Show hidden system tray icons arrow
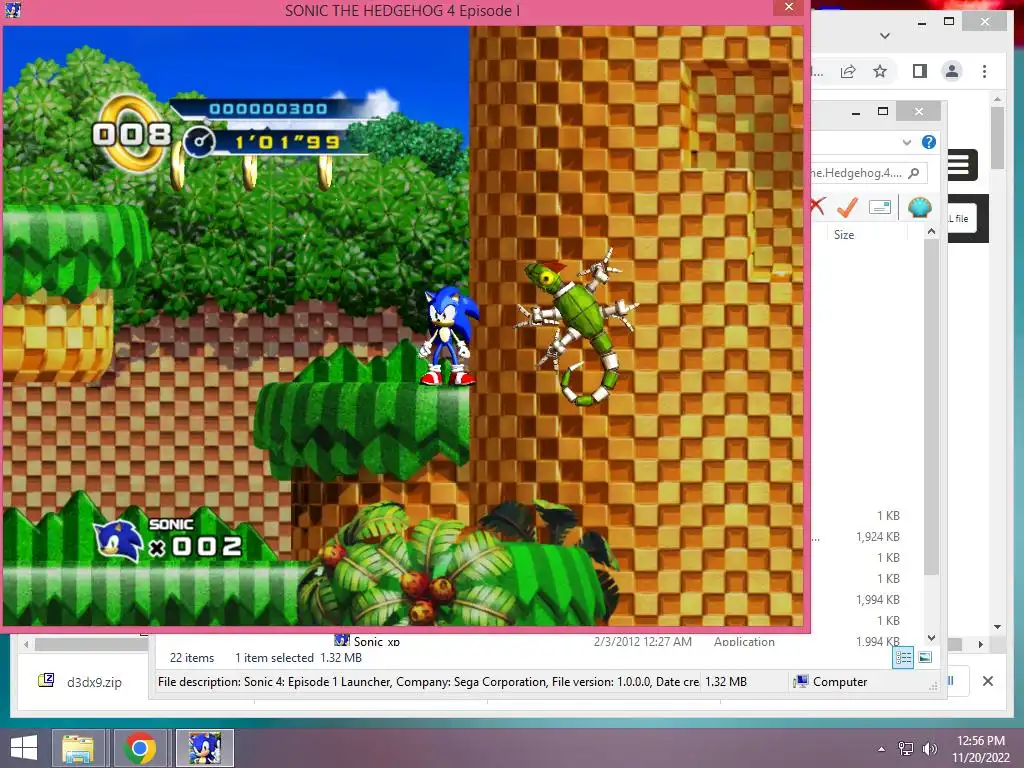Screen dimensions: 1024x768 pos(882,749)
